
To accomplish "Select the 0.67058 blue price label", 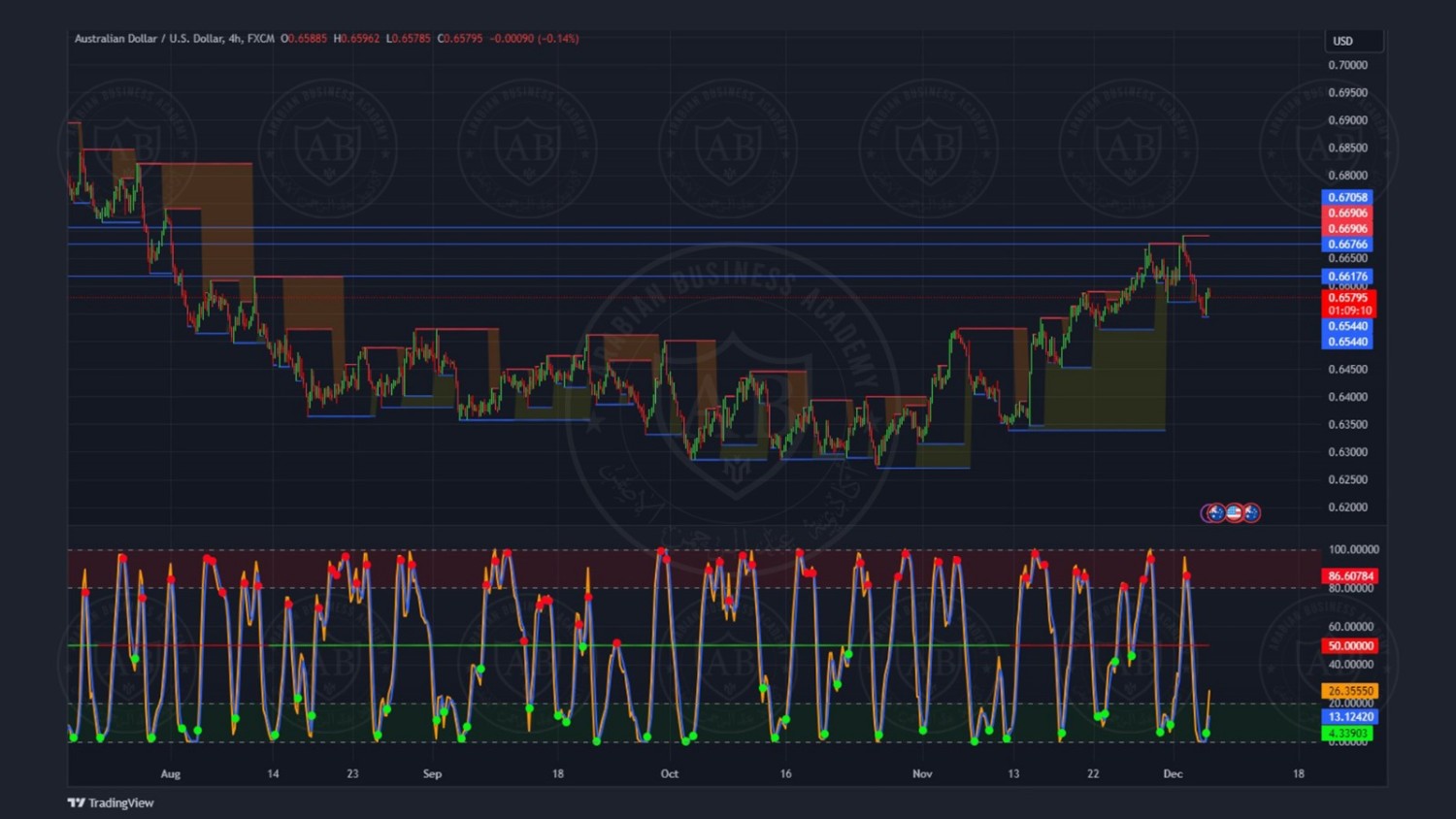I will (1347, 197).
